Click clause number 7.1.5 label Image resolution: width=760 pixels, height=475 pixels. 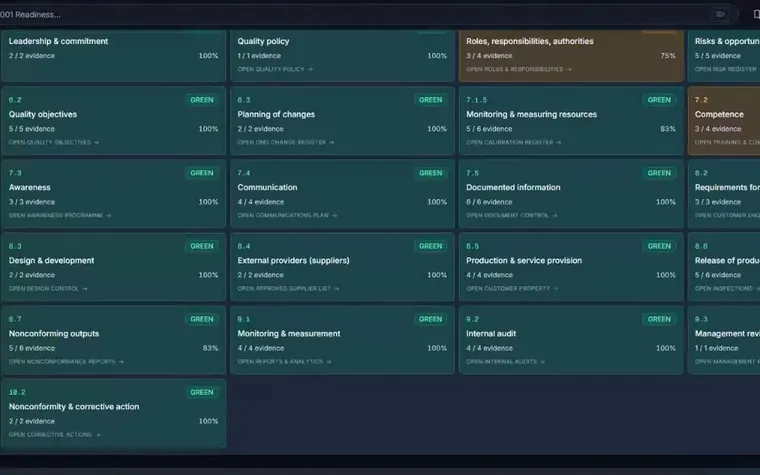(x=476, y=100)
